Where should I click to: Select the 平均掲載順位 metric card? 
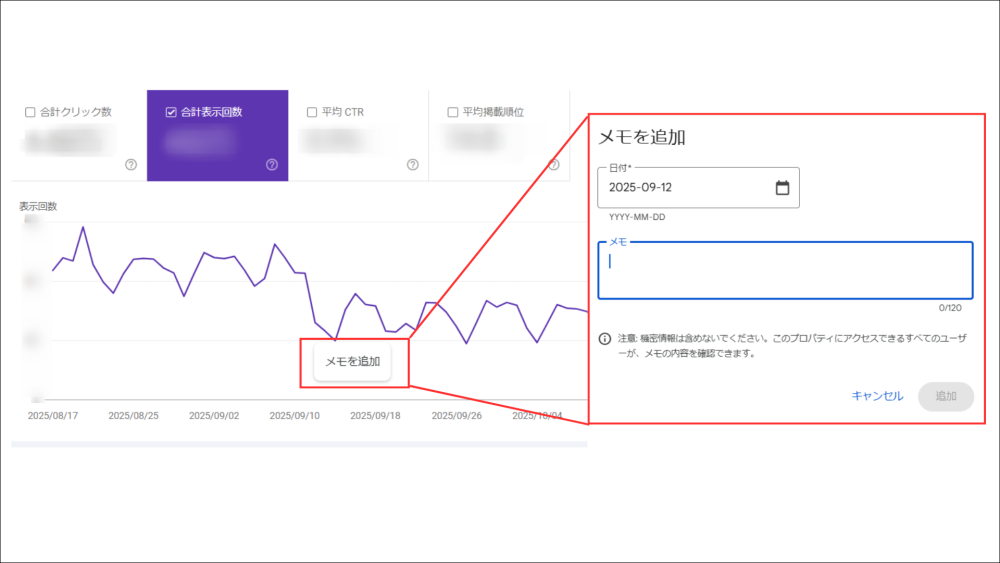(499, 135)
